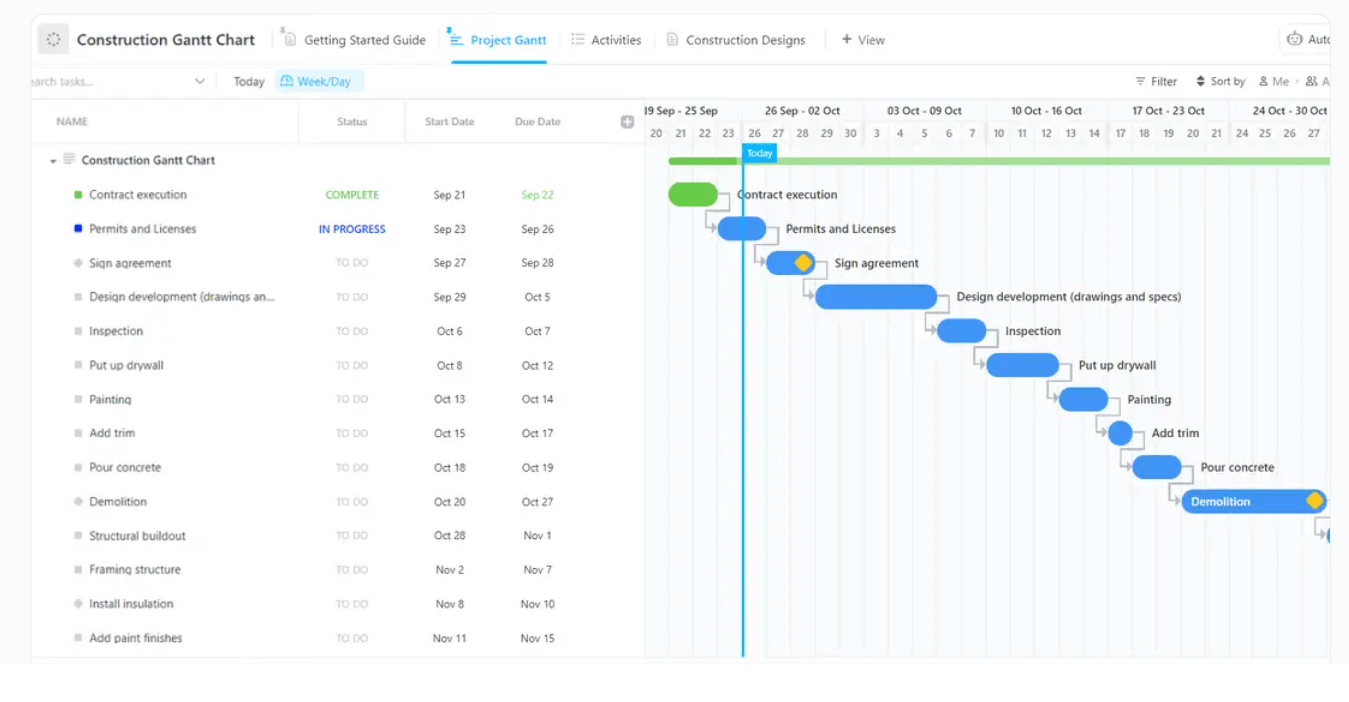Image resolution: width=1349 pixels, height=702 pixels.
Task: Click the Today button
Action: click(x=248, y=81)
